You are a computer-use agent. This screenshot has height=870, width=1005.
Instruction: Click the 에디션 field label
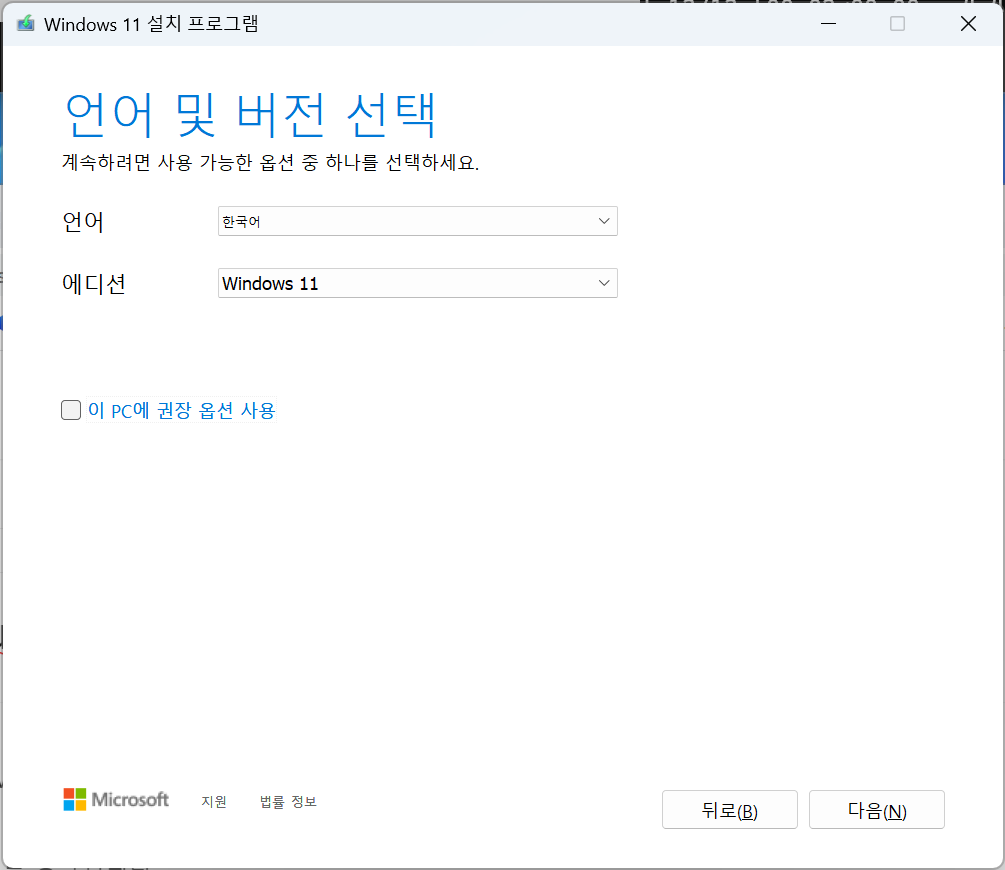tap(94, 283)
